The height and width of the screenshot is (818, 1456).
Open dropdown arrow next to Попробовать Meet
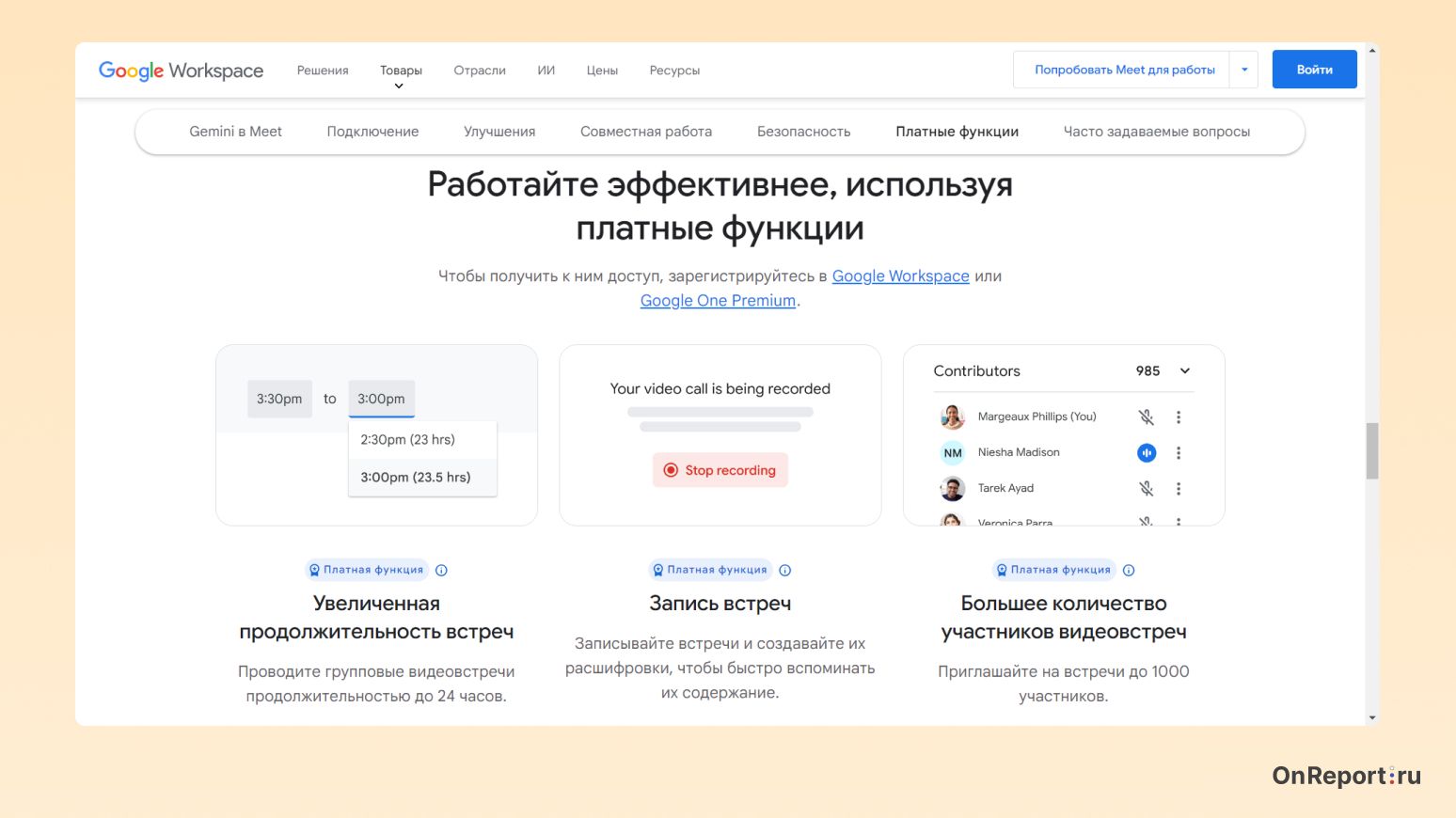click(1244, 70)
